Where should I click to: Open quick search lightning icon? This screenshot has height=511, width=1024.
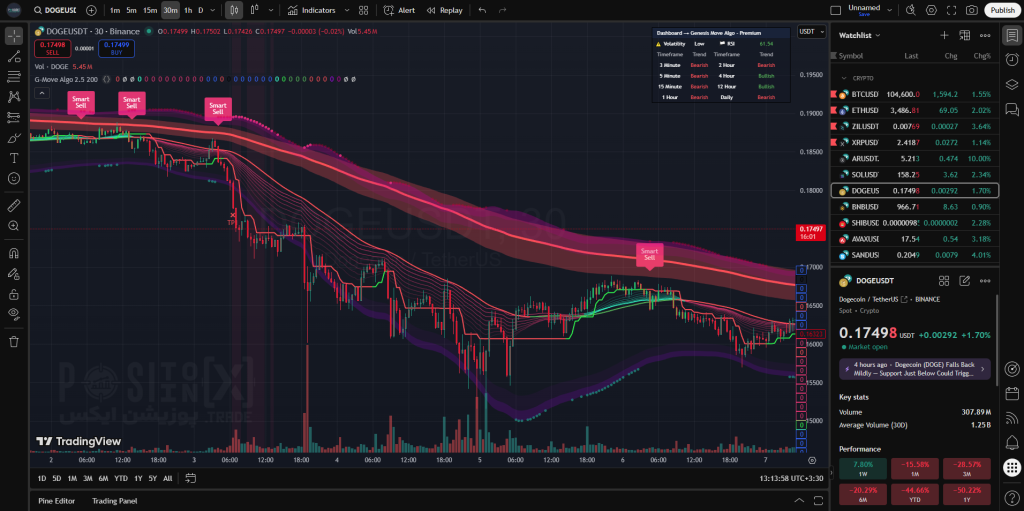[x=910, y=10]
